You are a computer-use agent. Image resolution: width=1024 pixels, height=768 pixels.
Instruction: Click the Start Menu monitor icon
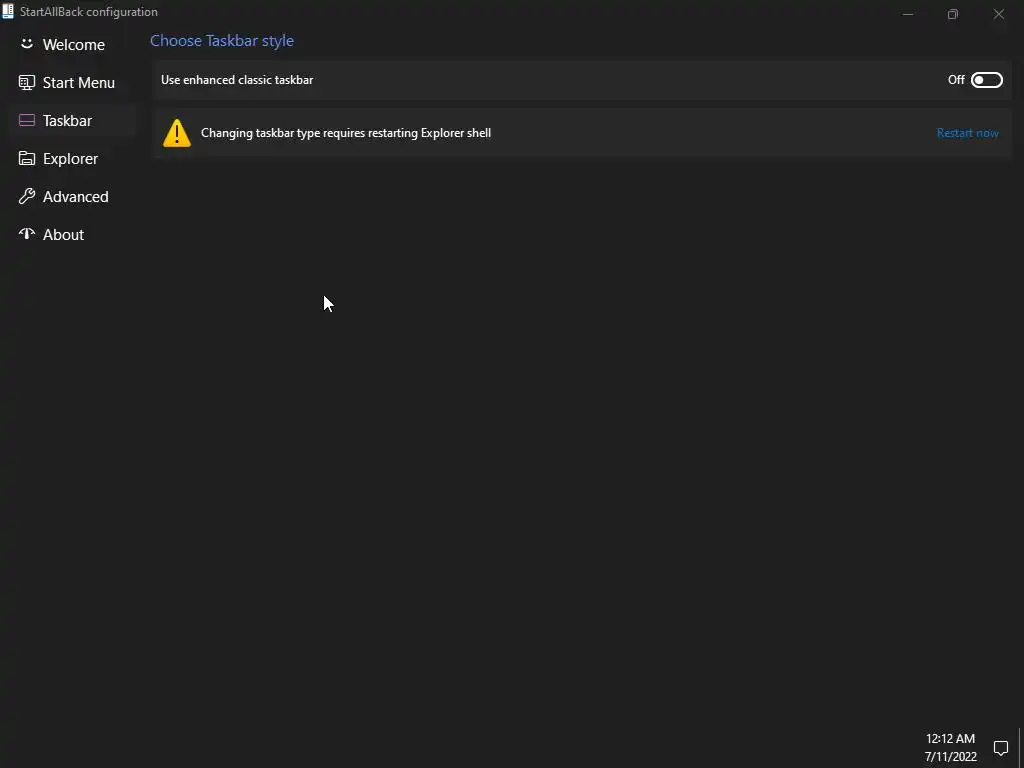click(x=27, y=82)
